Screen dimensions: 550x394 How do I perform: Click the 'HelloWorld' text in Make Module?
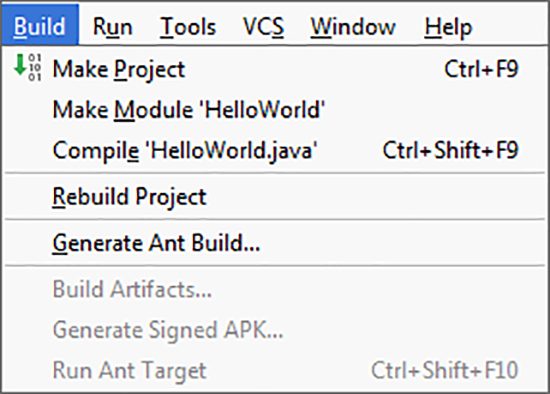point(262,109)
